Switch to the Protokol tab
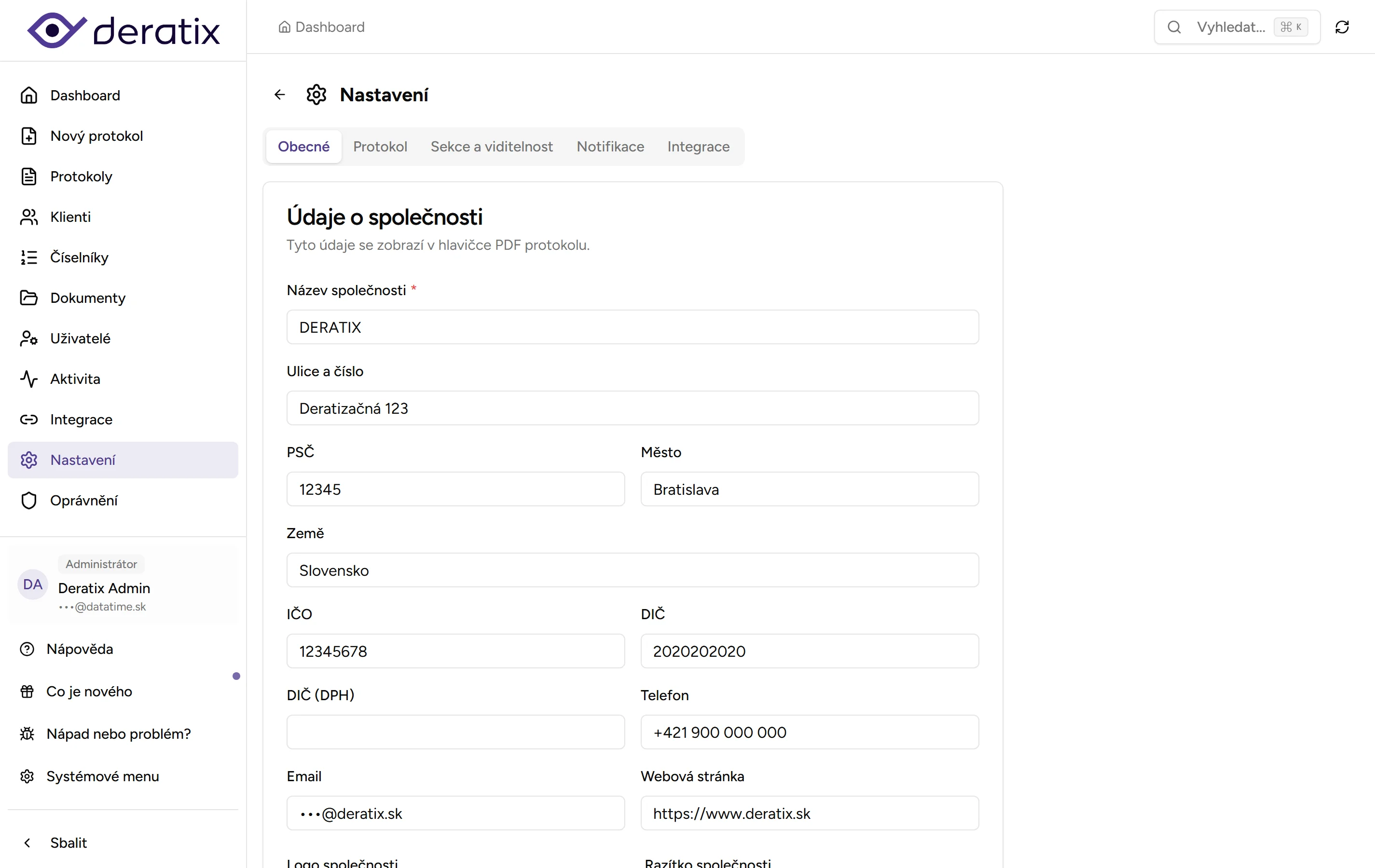This screenshot has width=1375, height=868. 380,147
